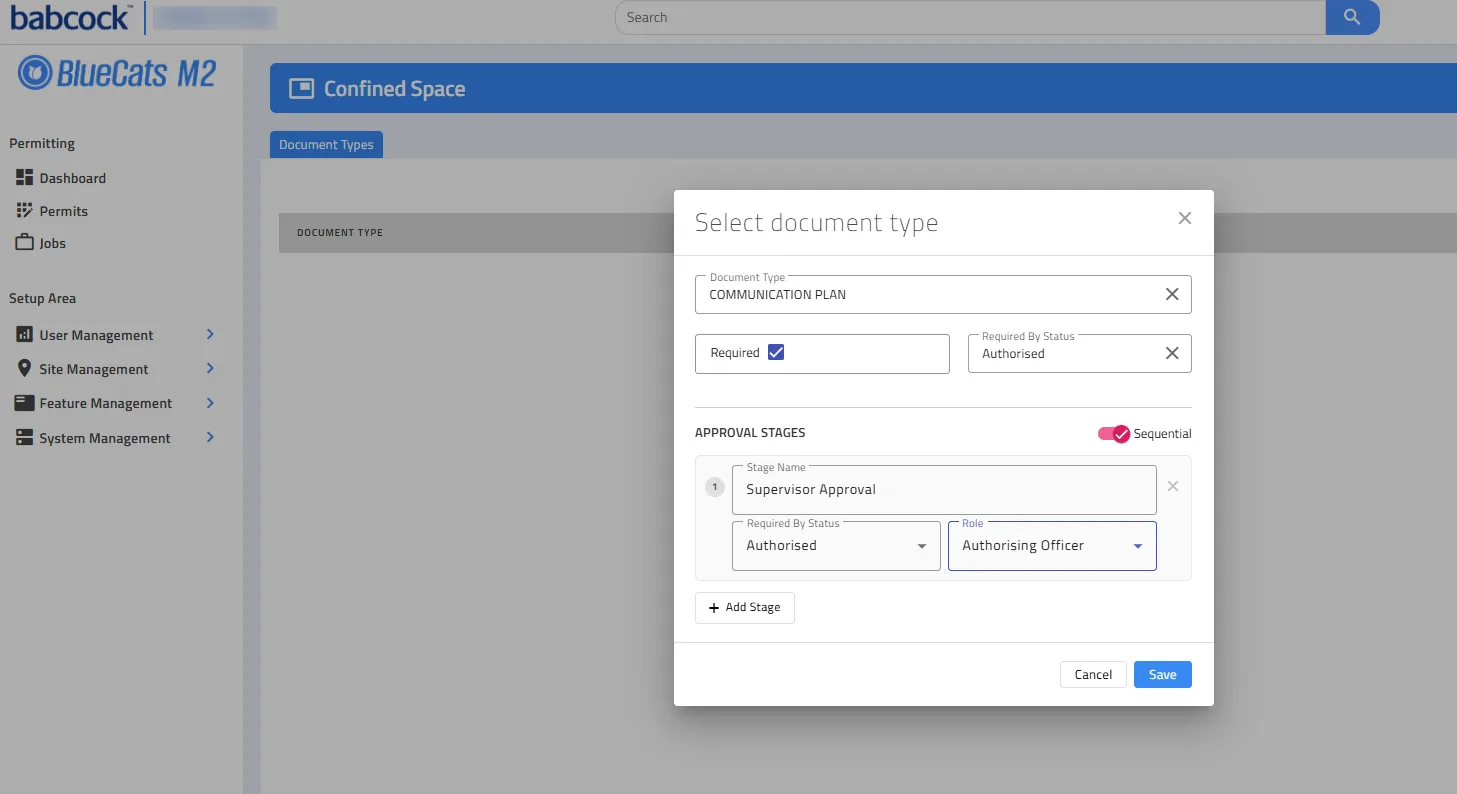Switch to the Document Types tab

(x=326, y=145)
